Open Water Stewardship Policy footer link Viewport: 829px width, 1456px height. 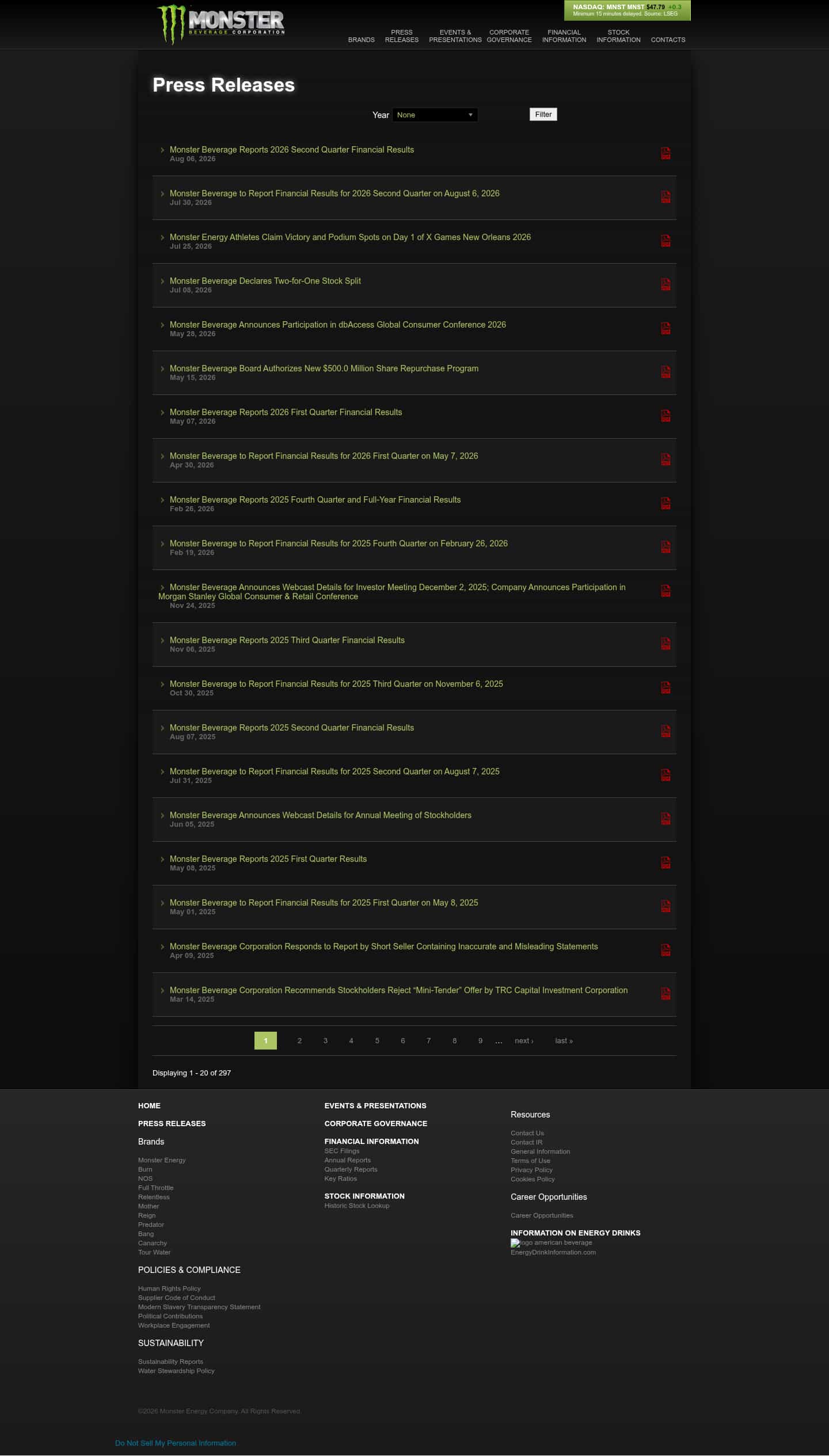click(176, 1371)
